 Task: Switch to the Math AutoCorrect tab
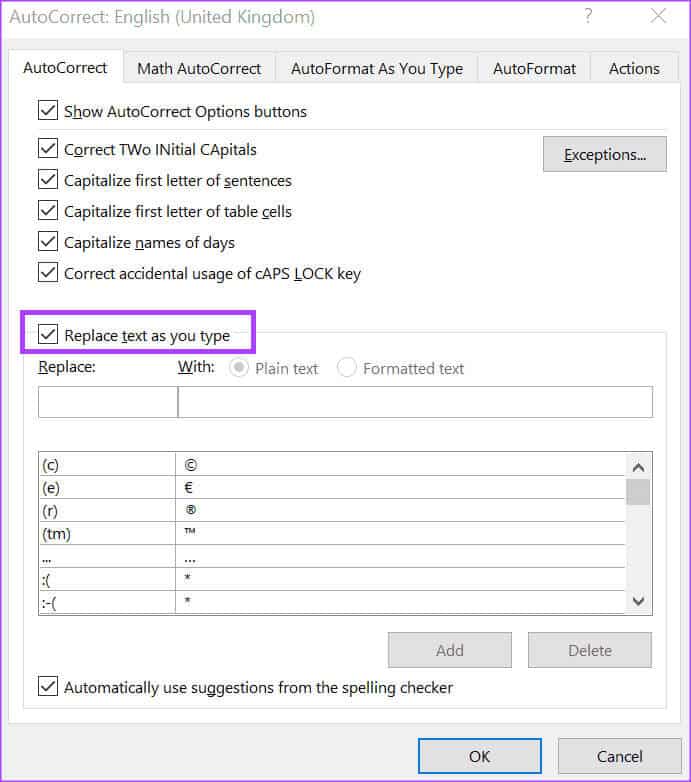(199, 68)
